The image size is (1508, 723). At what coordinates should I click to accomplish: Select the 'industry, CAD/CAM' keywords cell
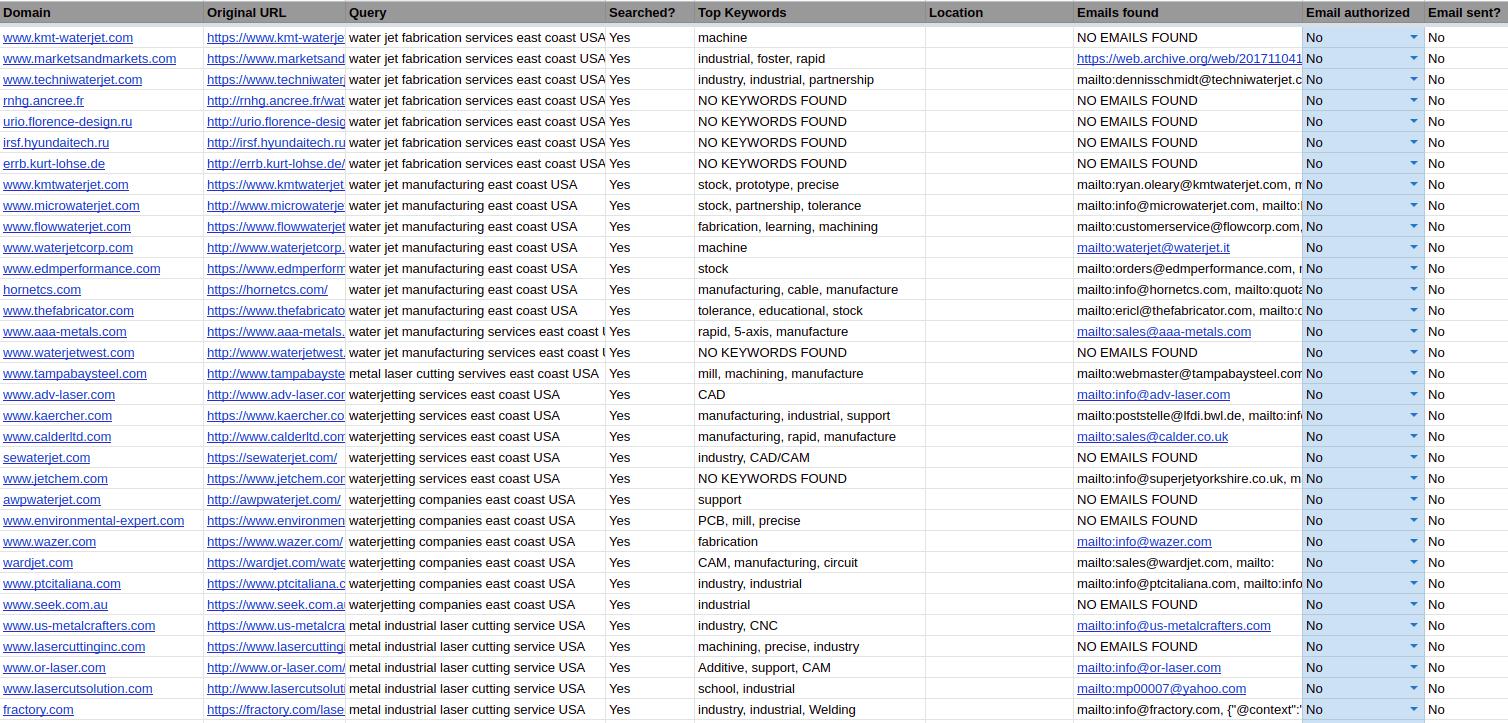point(810,457)
